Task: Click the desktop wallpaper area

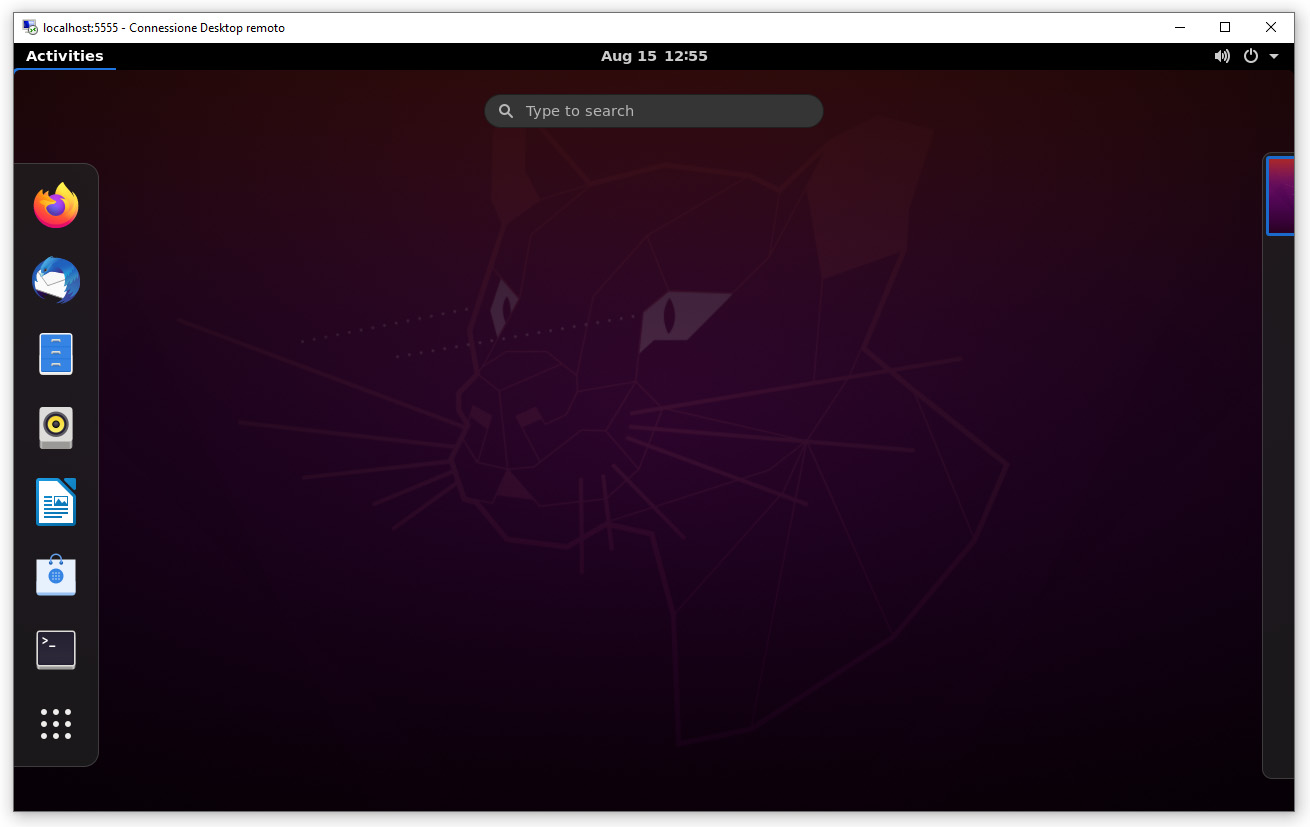Action: click(650, 450)
